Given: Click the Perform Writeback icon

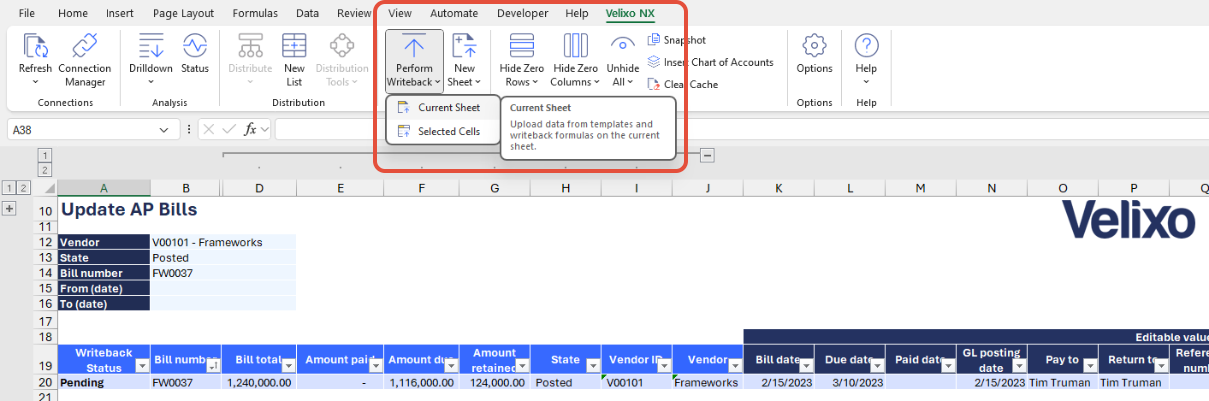Looking at the screenshot, I should 414,46.
